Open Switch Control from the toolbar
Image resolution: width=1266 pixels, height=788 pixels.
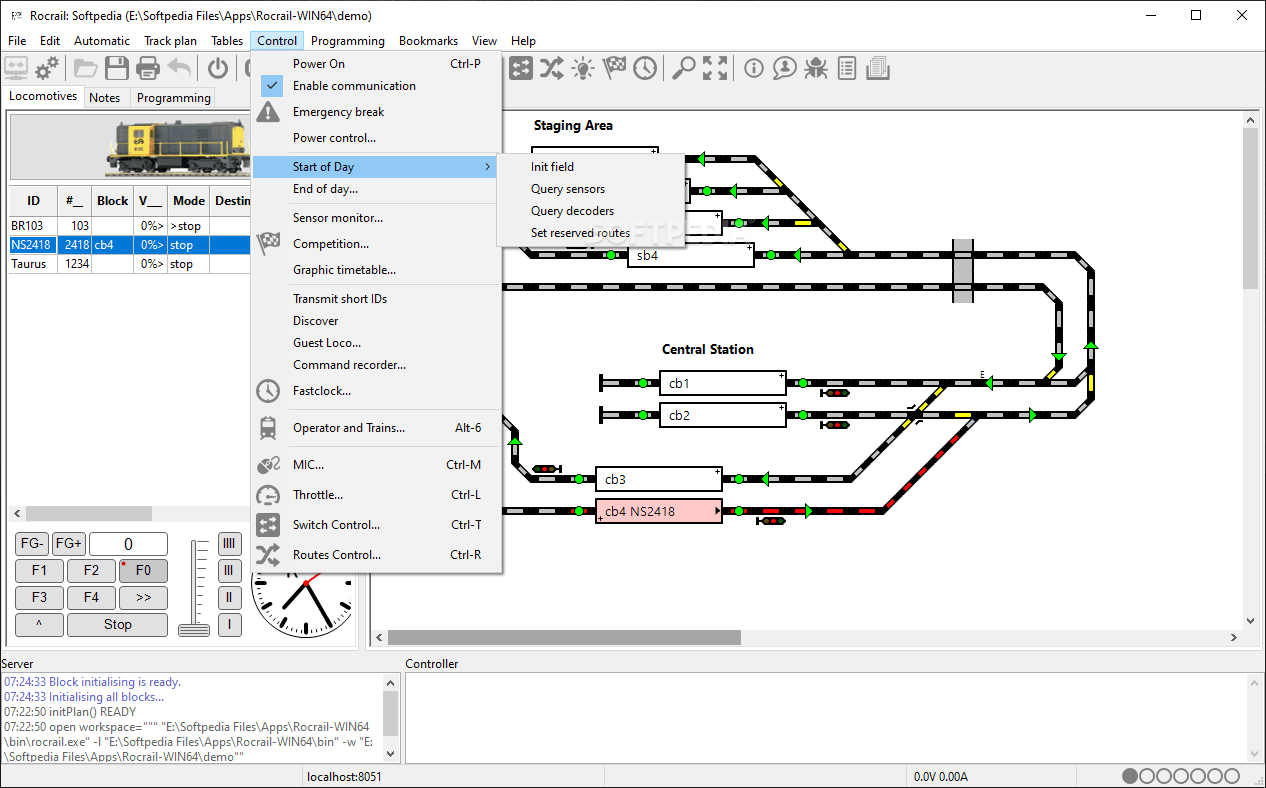tap(520, 68)
